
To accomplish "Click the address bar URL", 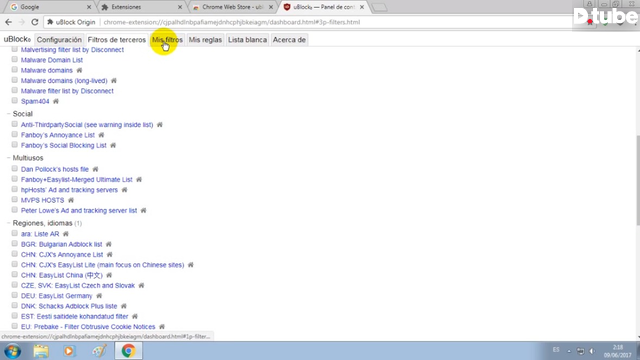I will click(x=231, y=22).
